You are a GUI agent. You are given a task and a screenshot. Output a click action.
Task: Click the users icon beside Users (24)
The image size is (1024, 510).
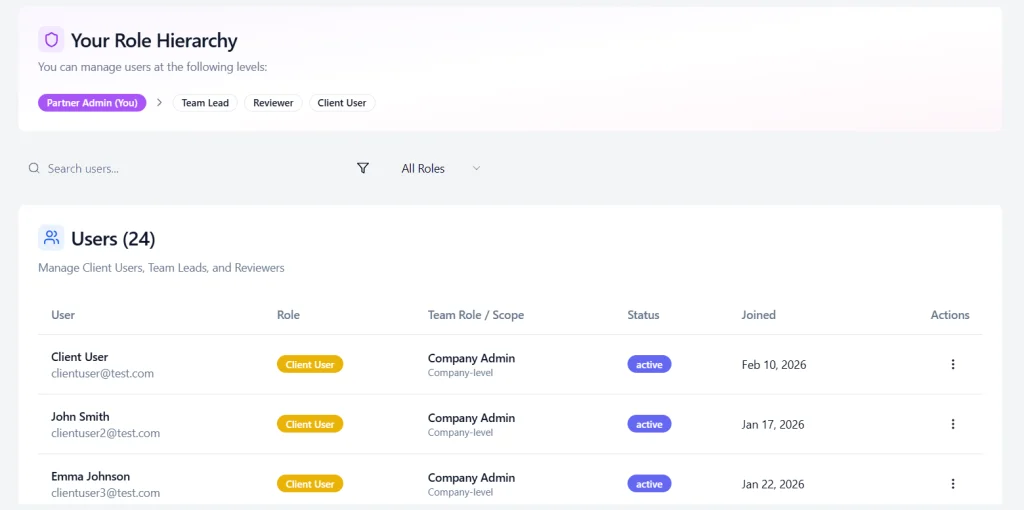pos(51,238)
